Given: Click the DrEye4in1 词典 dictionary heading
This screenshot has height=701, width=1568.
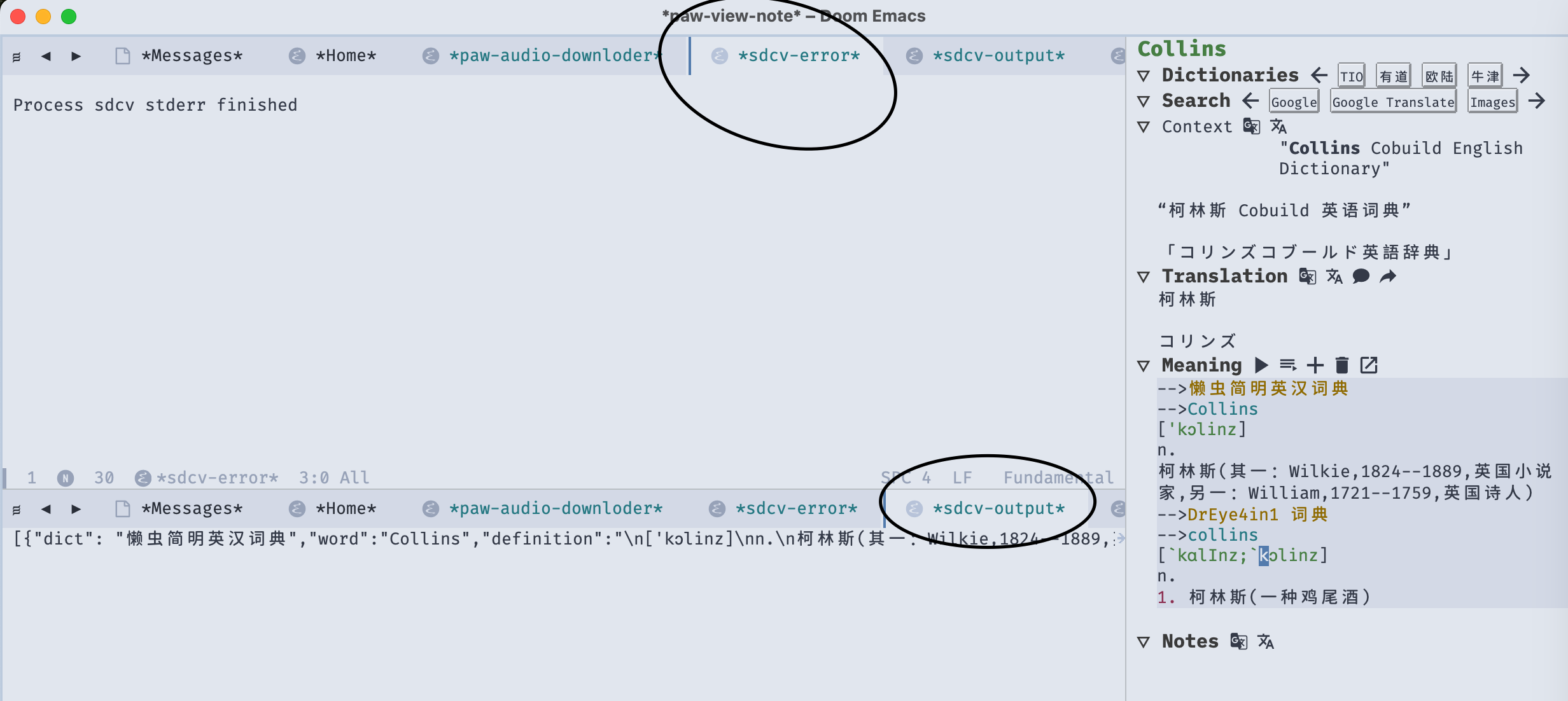Looking at the screenshot, I should [x=1258, y=514].
